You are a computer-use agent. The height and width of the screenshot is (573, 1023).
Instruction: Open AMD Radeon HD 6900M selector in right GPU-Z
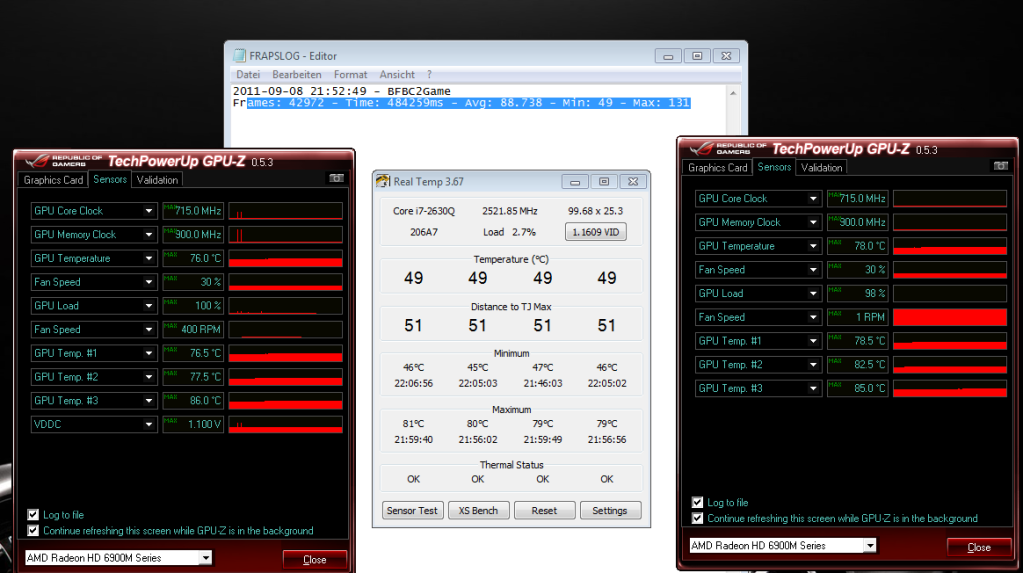coord(782,545)
